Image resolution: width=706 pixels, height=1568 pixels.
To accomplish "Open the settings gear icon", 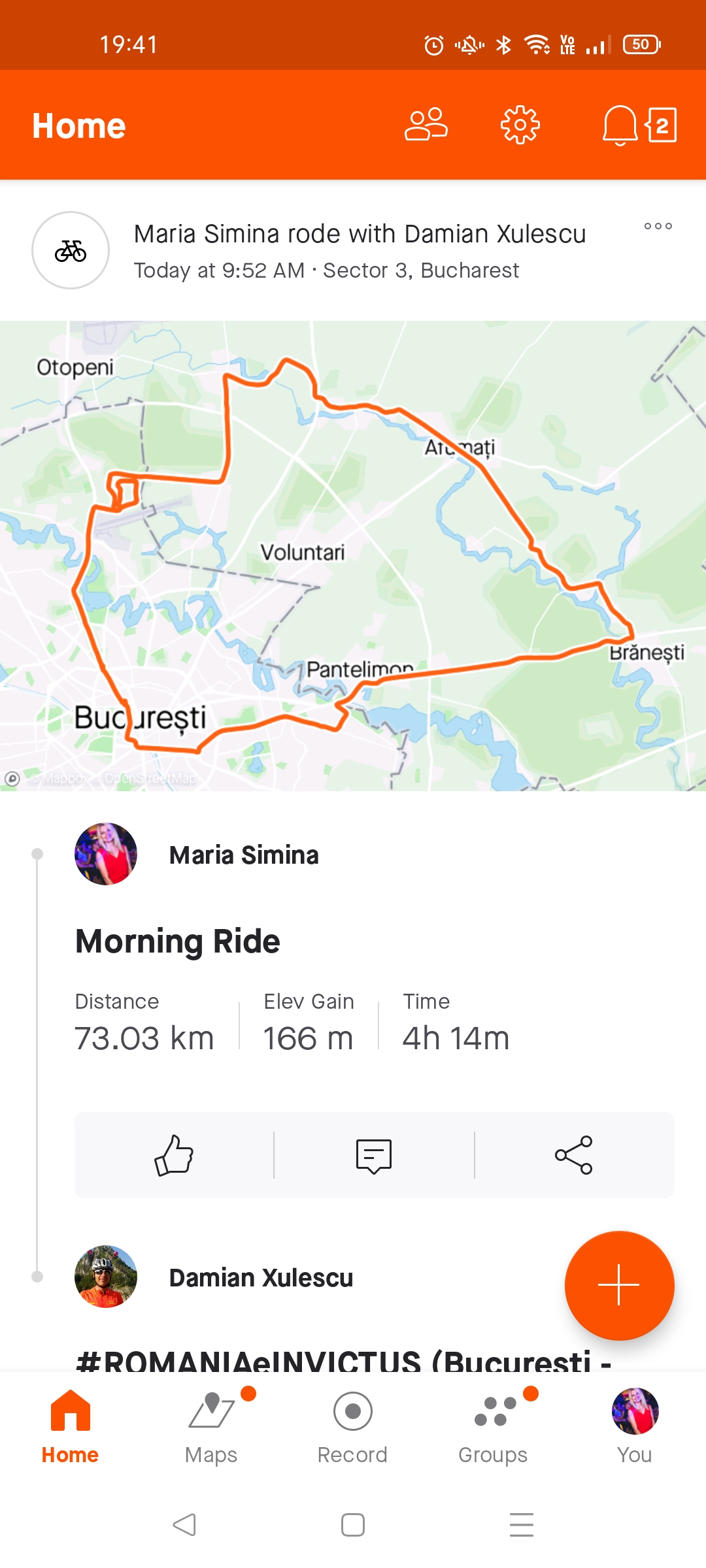I will point(520,124).
